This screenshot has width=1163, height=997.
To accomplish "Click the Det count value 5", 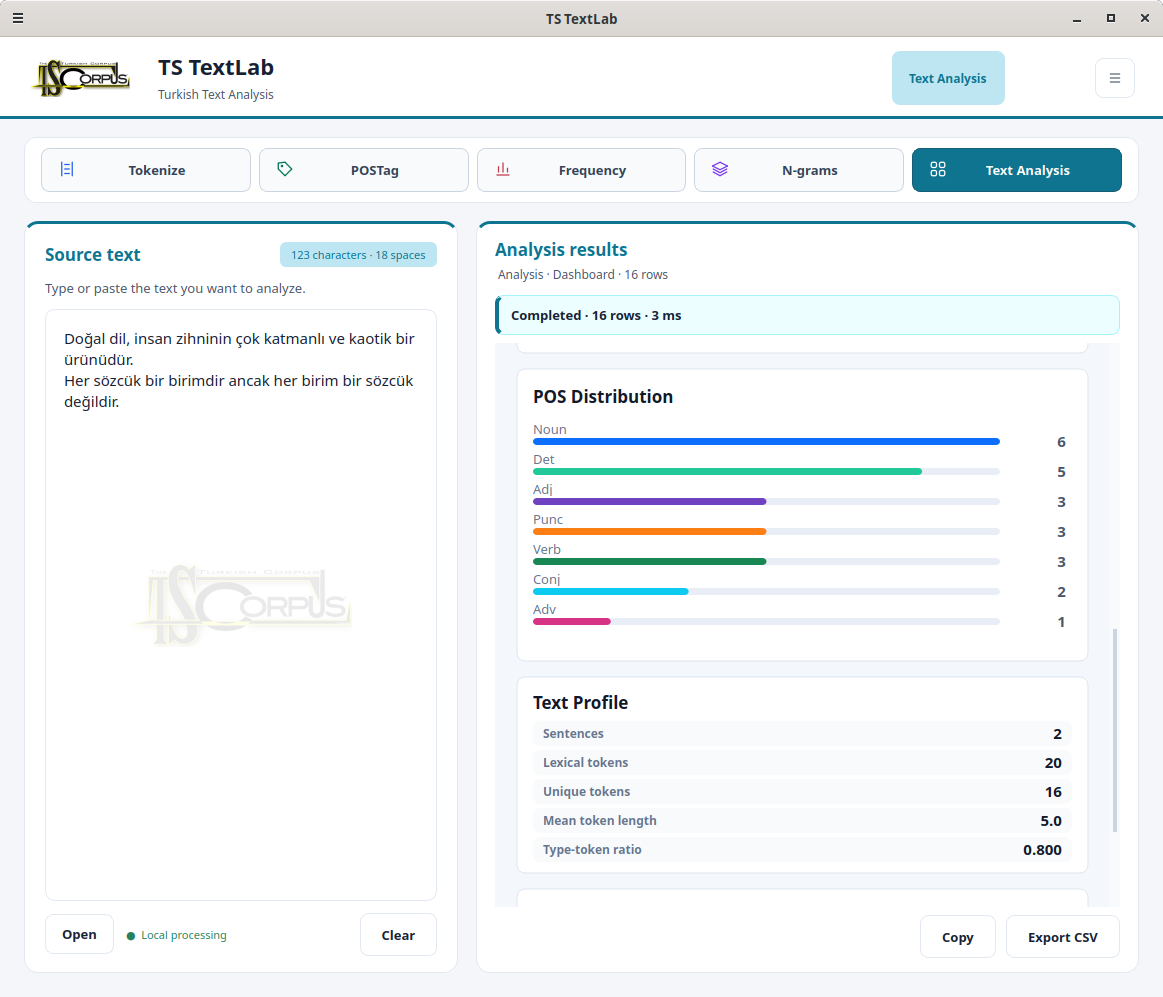I will click(1061, 472).
